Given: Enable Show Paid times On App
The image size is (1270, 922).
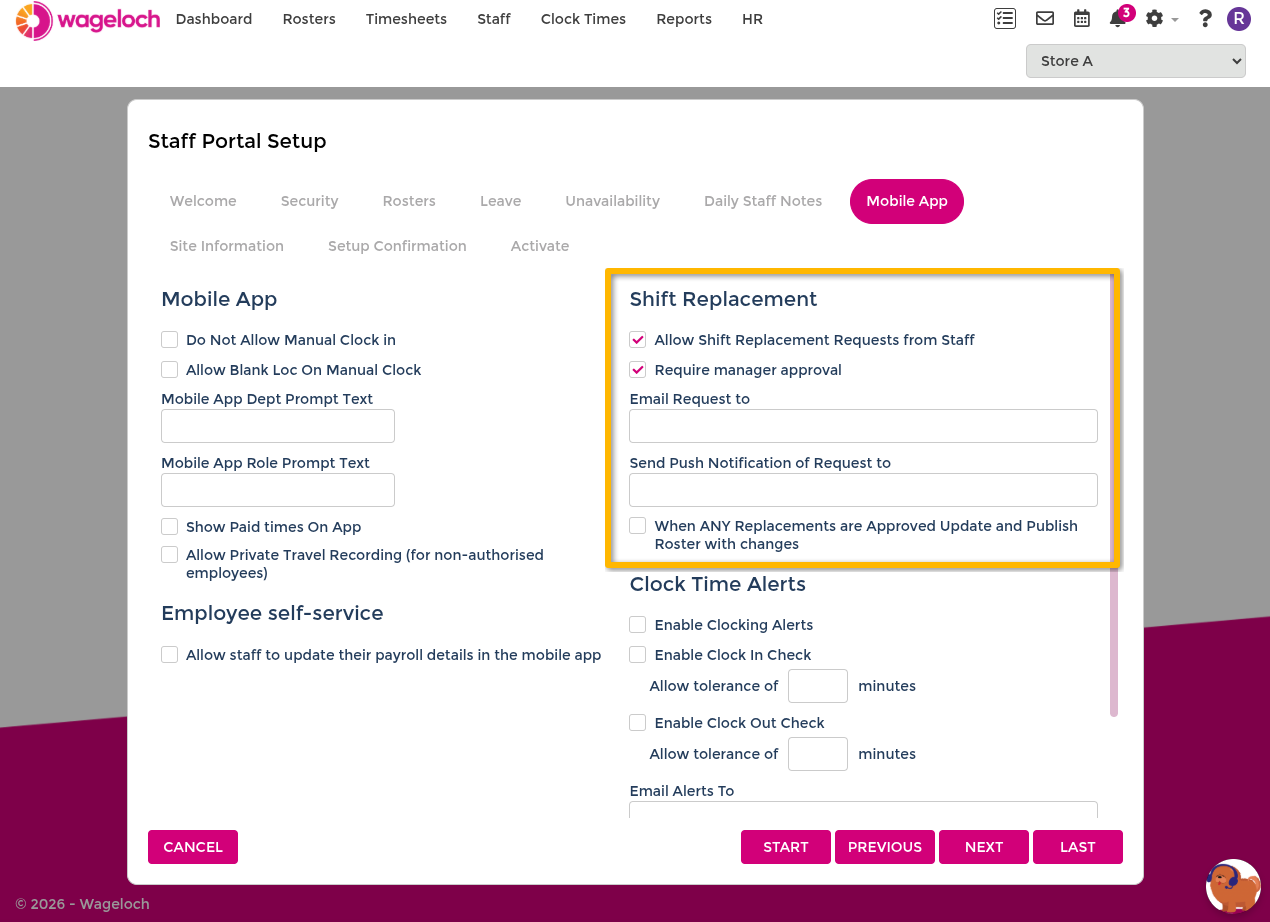Looking at the screenshot, I should coord(170,527).
